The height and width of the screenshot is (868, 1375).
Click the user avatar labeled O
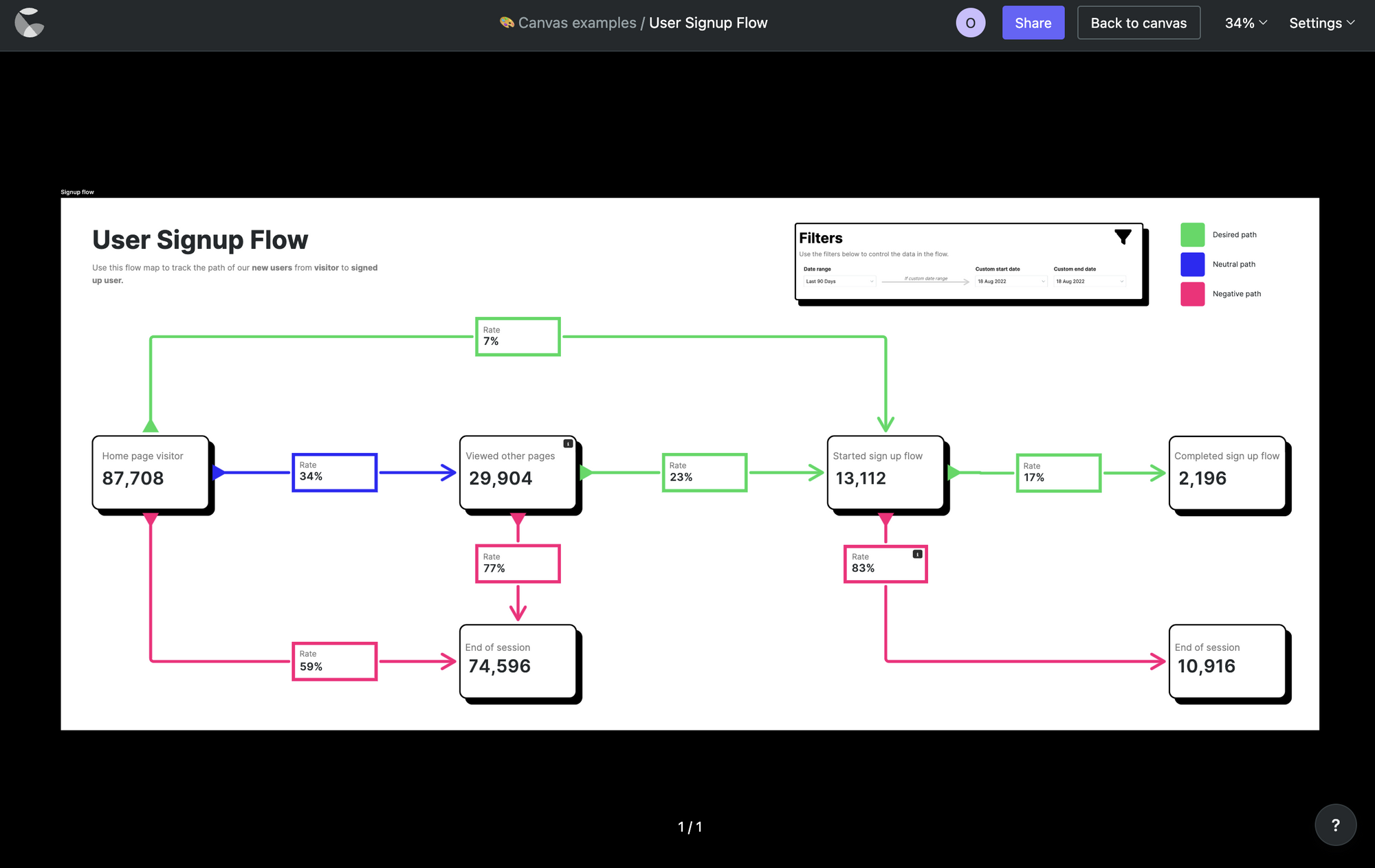pyautogui.click(x=970, y=23)
